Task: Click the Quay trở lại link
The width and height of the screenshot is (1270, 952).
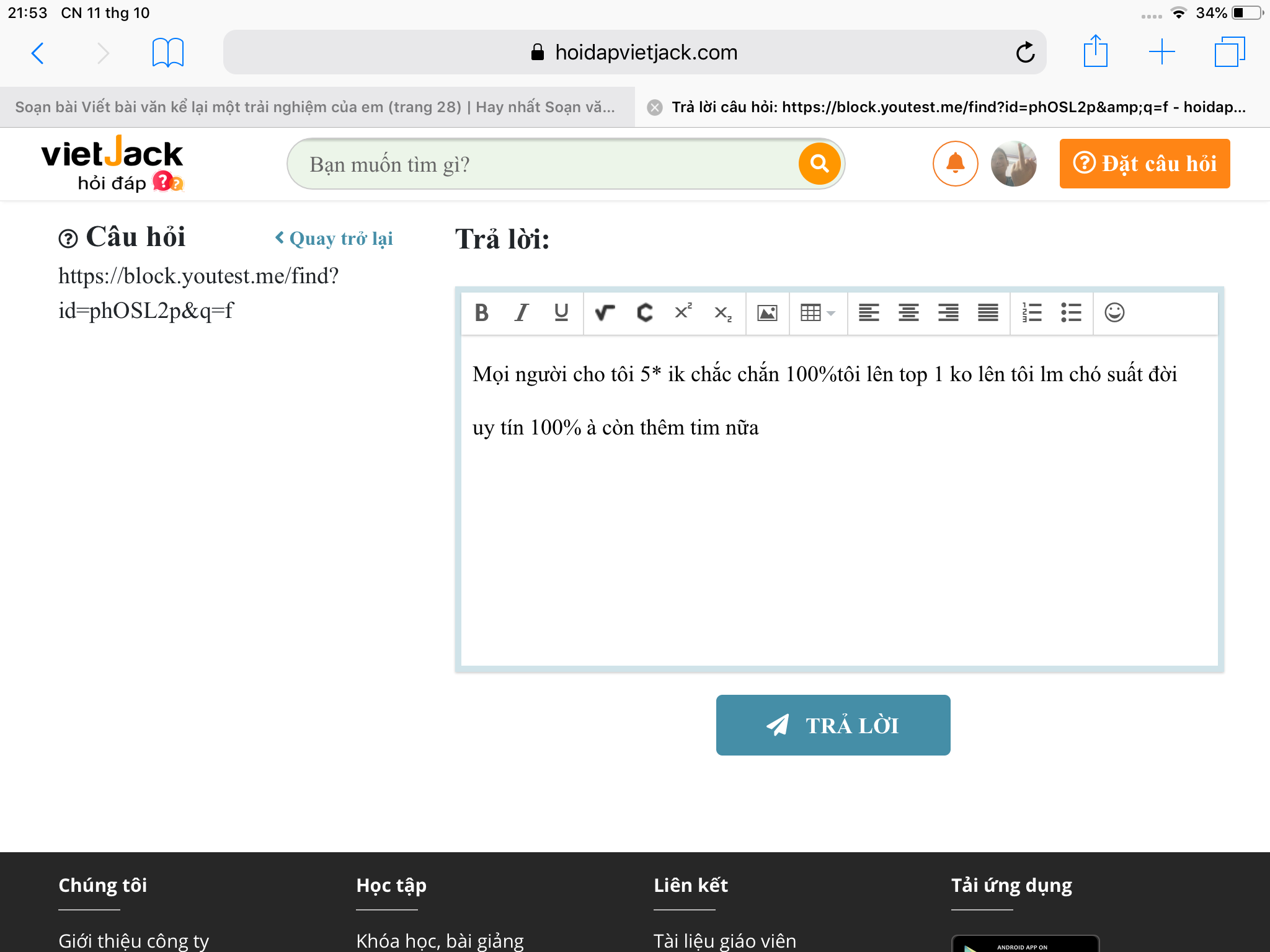Action: click(334, 239)
